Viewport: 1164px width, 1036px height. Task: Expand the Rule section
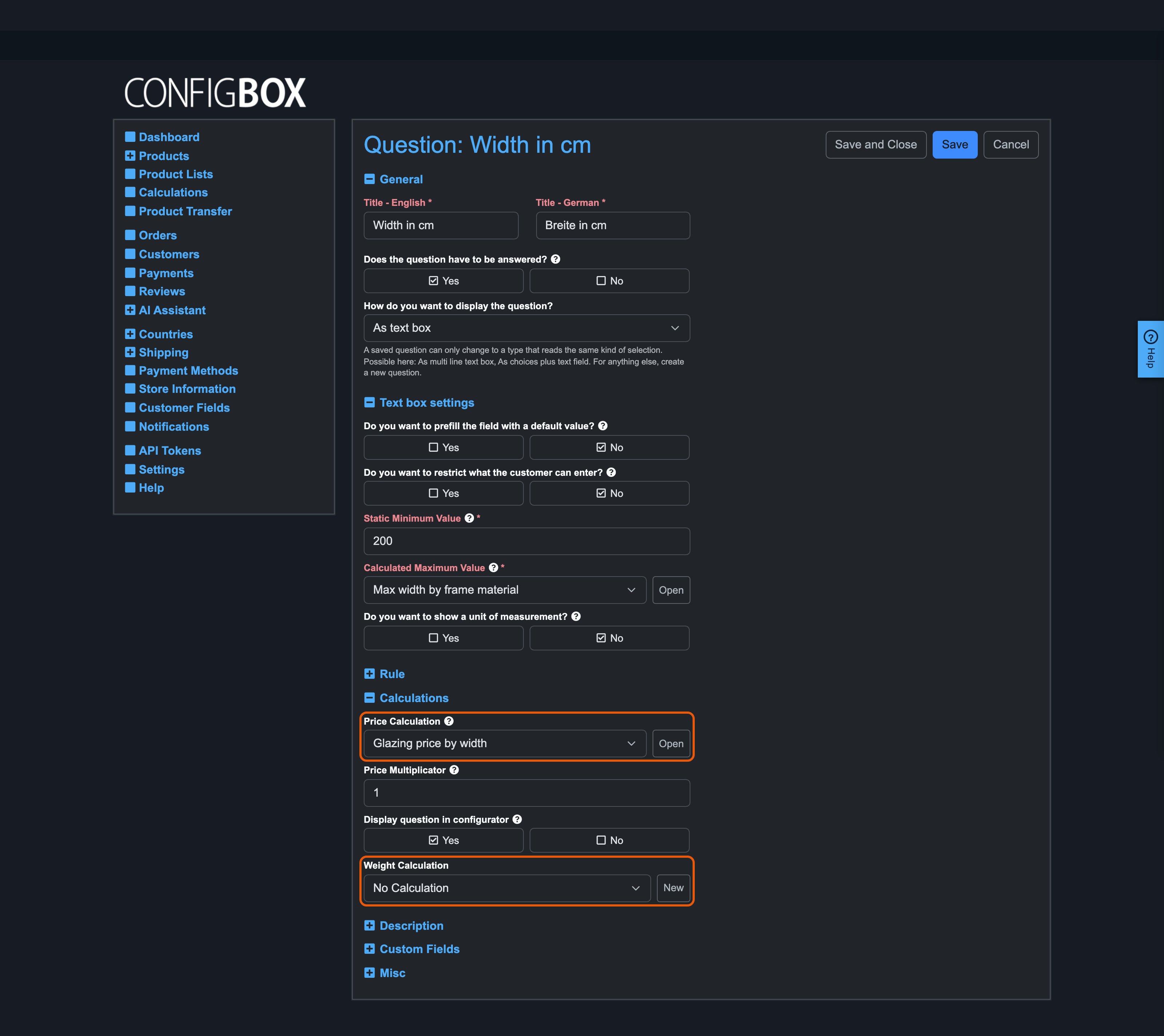(x=384, y=674)
